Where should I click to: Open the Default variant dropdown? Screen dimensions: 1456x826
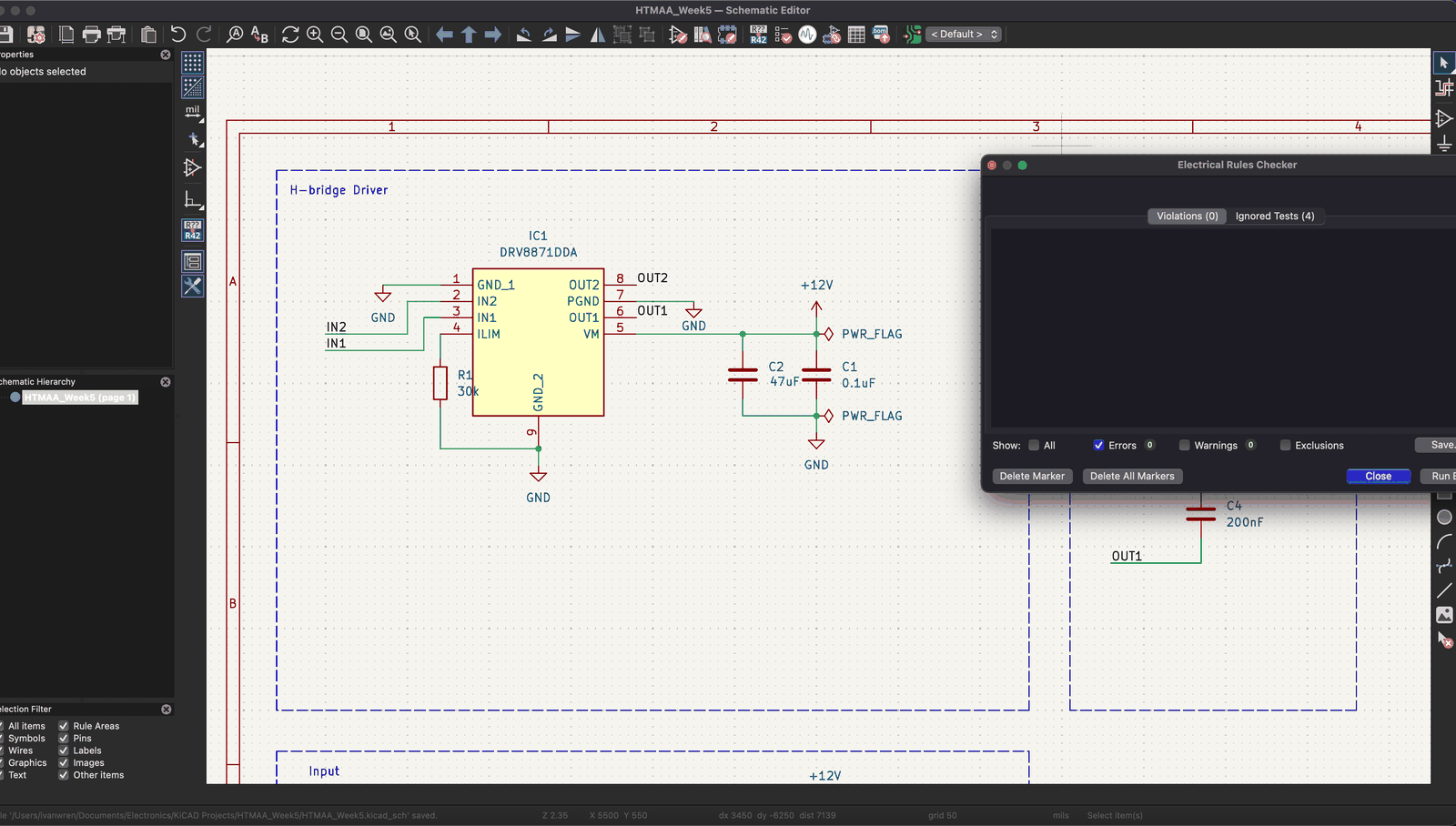coord(964,35)
